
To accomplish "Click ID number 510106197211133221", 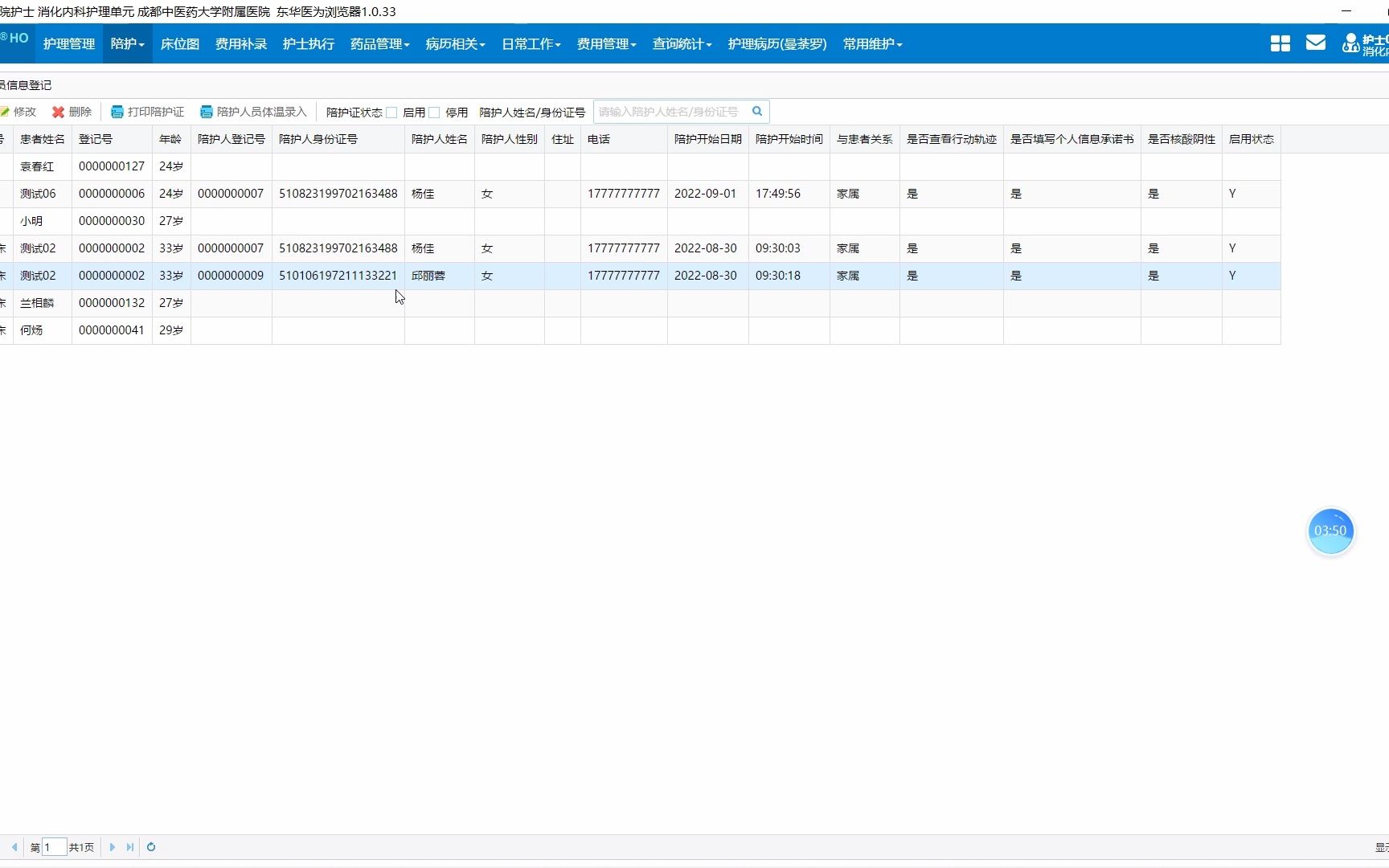I will 338,276.
